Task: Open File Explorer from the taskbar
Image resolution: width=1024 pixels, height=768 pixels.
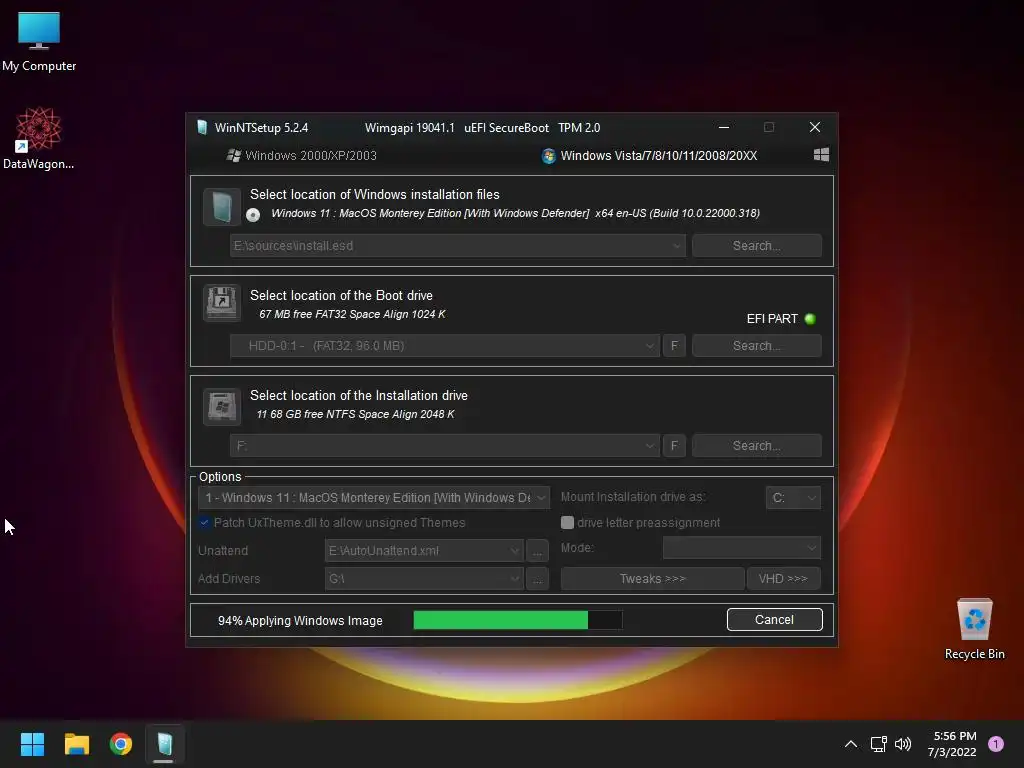Action: [76, 744]
